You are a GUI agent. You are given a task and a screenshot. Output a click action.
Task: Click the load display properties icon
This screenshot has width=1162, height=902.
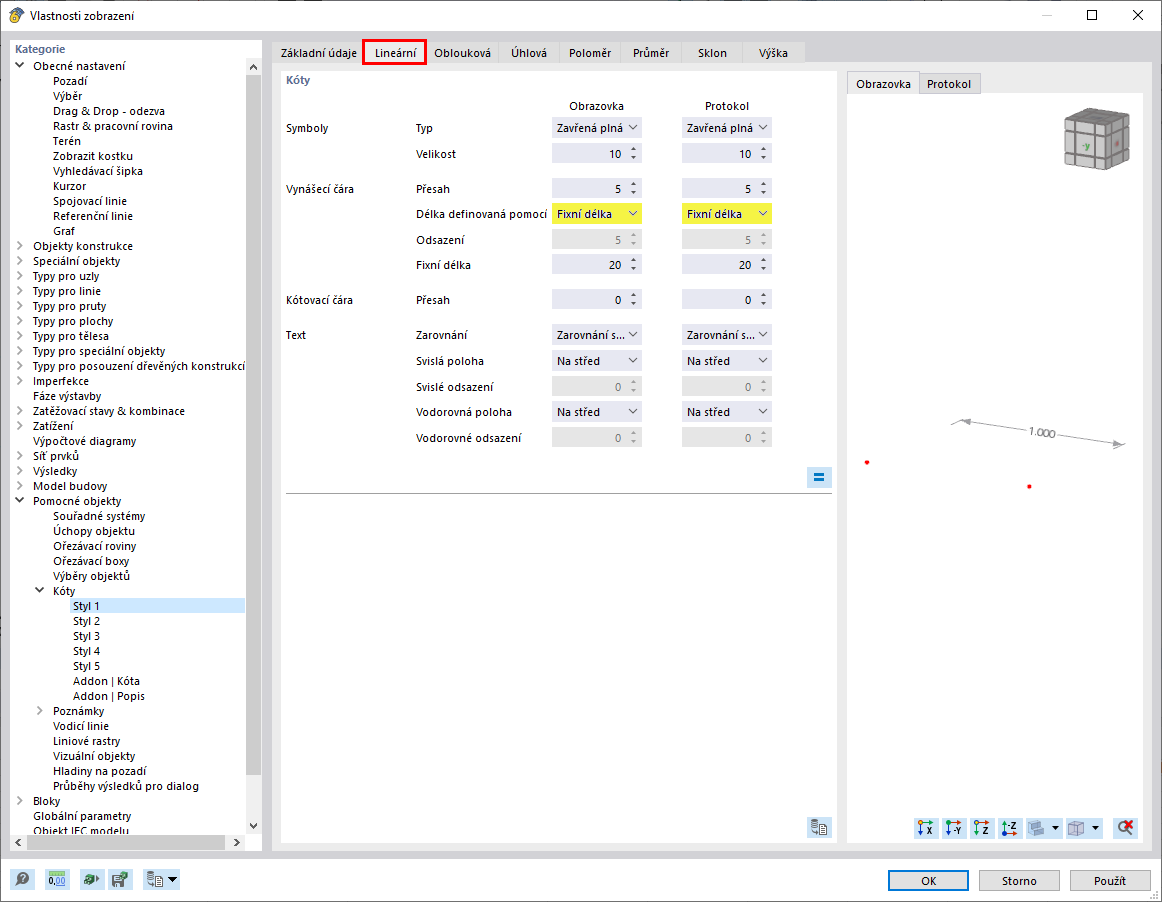[90, 880]
